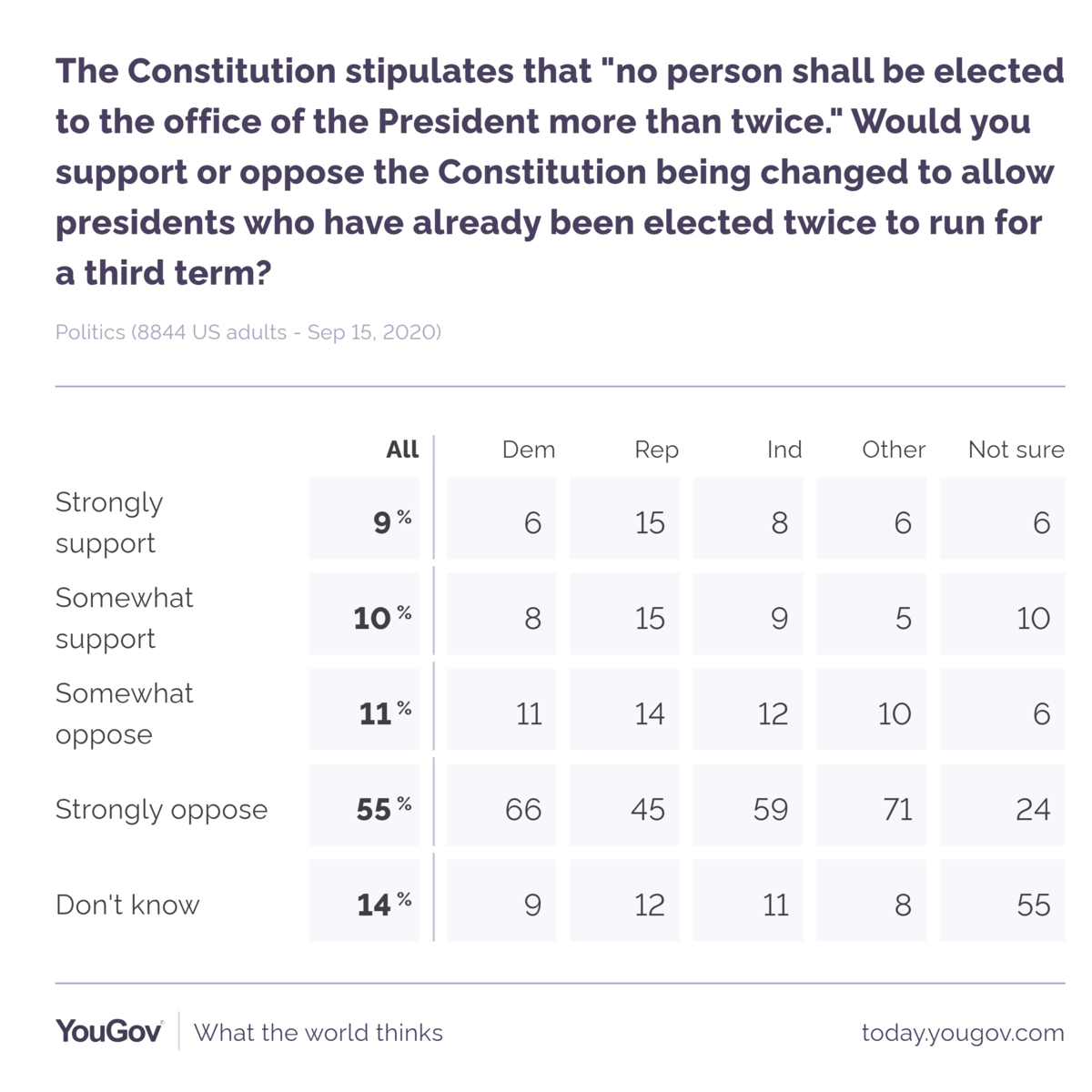Click the Strongly support row label
Image resolution: width=1092 pixels, height=1092 pixels.
click(109, 522)
